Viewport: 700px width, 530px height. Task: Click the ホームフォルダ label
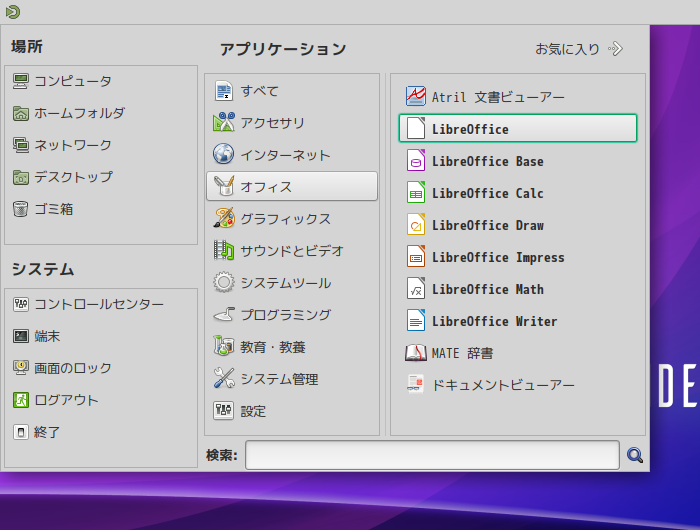79,113
